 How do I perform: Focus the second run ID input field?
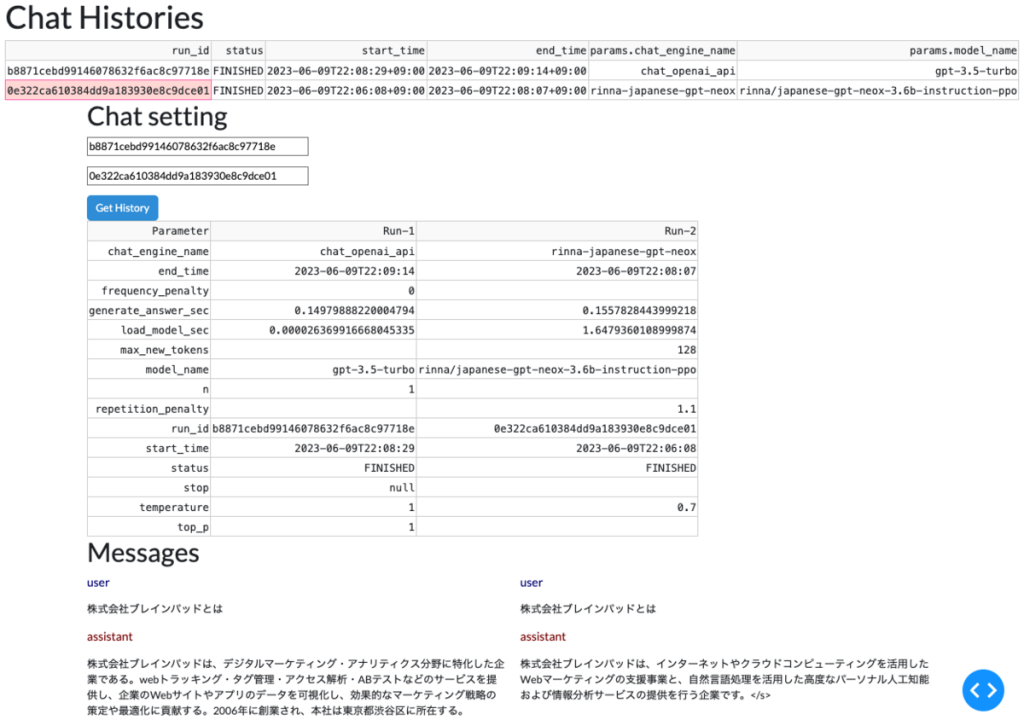(197, 176)
